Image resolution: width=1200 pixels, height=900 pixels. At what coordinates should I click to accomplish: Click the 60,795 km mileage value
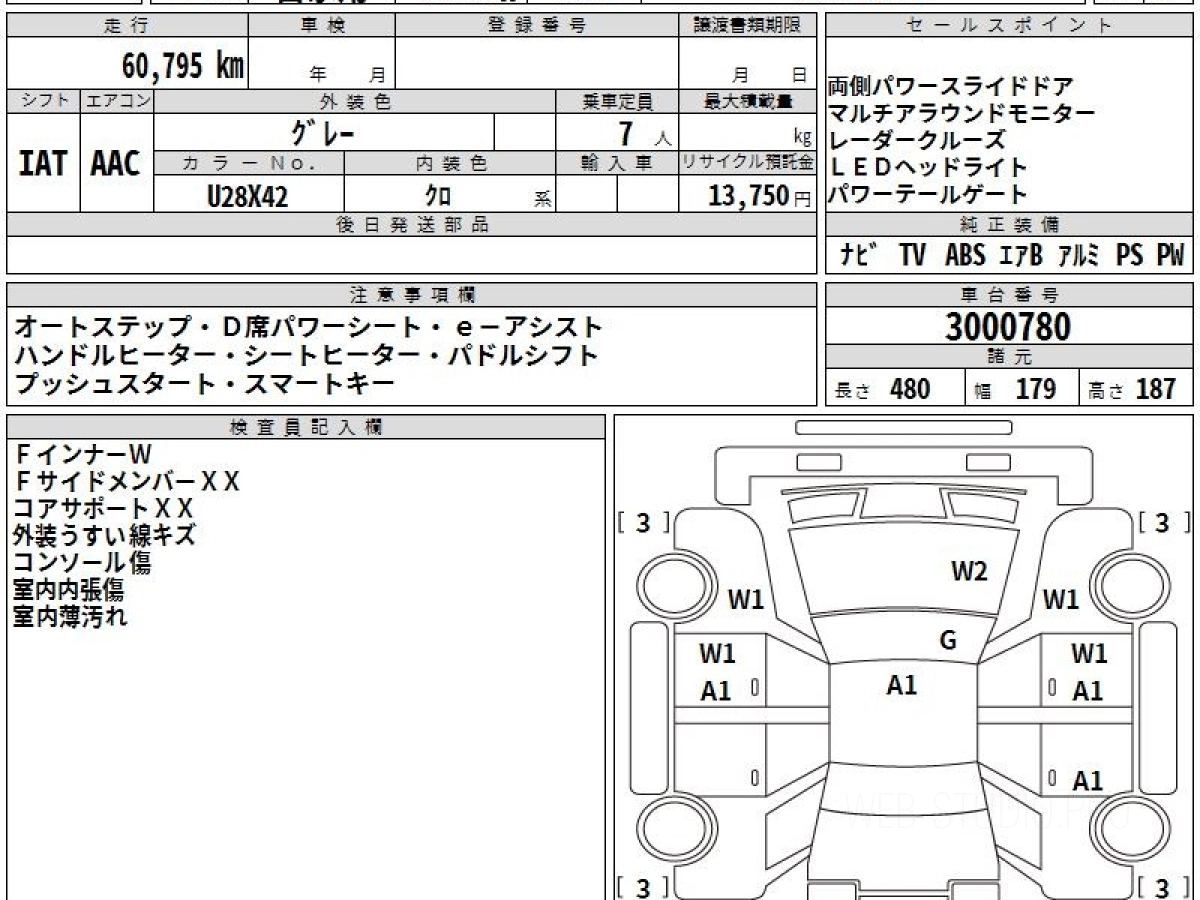182,66
